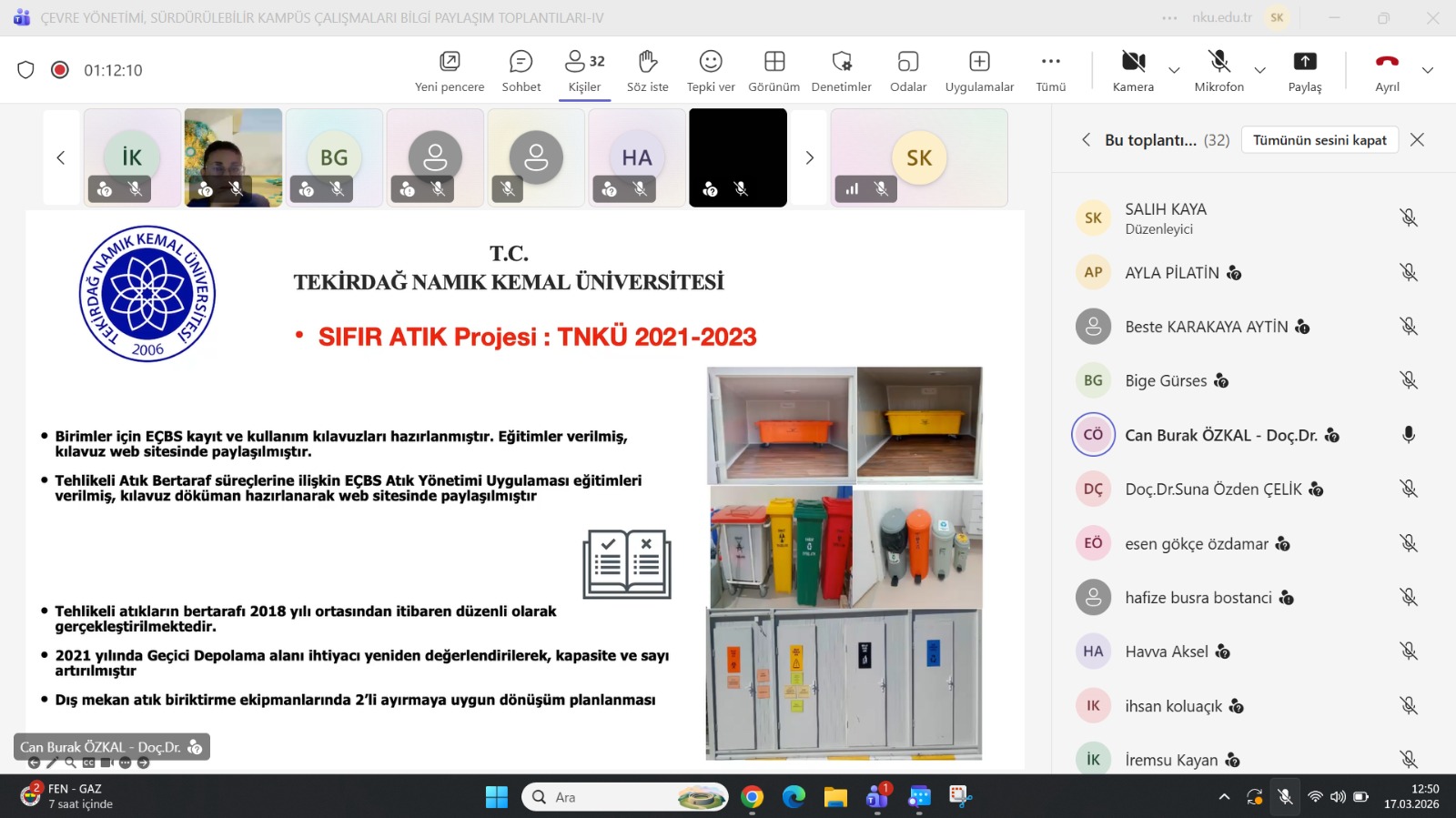This screenshot has width=1456, height=818.
Task: Click the CÖ avatar of Can Burak
Action: coord(1093,435)
